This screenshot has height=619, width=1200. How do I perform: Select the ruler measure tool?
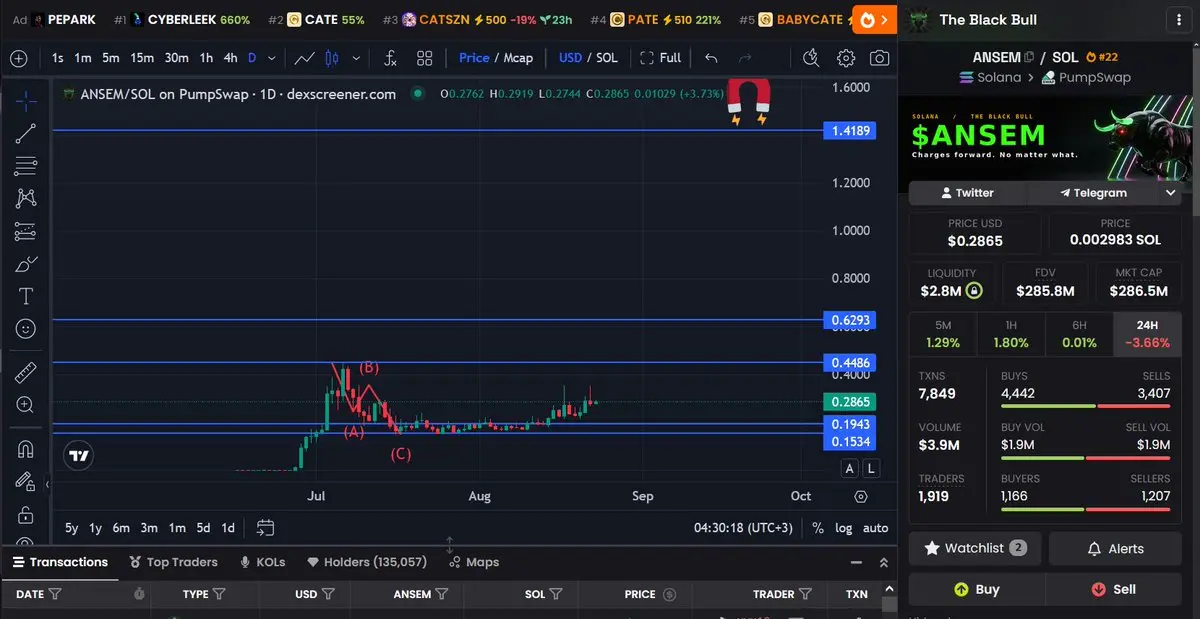26,373
